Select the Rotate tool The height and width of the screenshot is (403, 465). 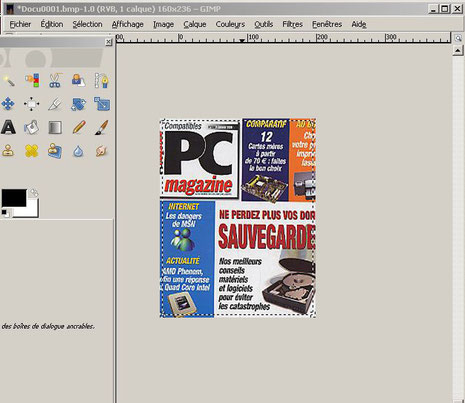(x=78, y=104)
